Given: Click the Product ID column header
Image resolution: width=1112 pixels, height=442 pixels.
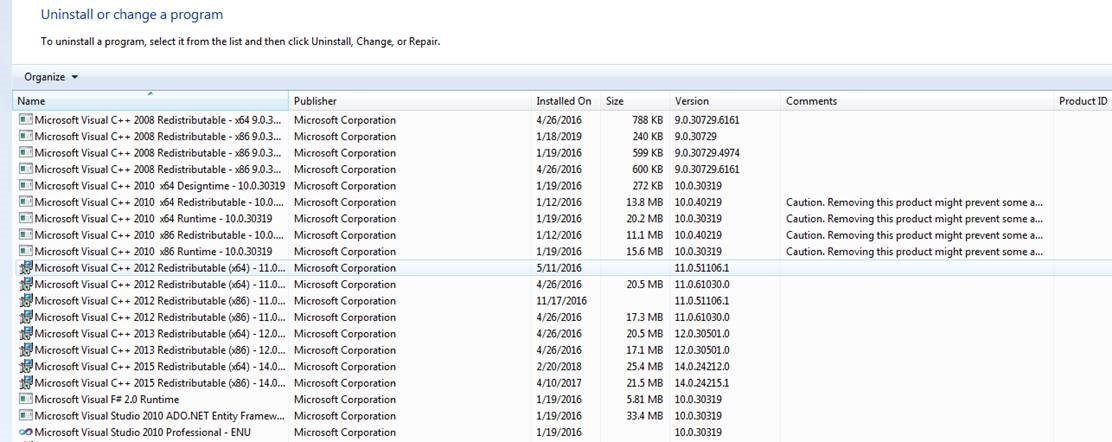Looking at the screenshot, I should click(1082, 101).
